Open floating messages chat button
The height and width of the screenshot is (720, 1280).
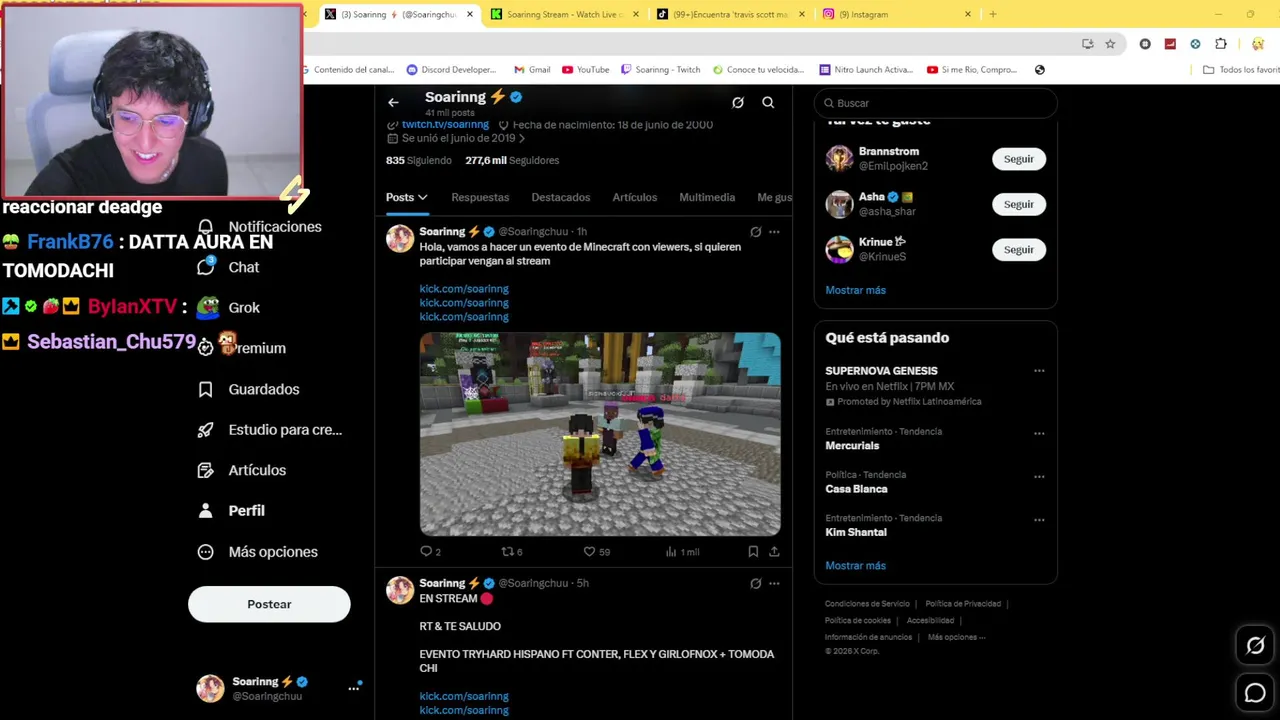pos(1255,692)
